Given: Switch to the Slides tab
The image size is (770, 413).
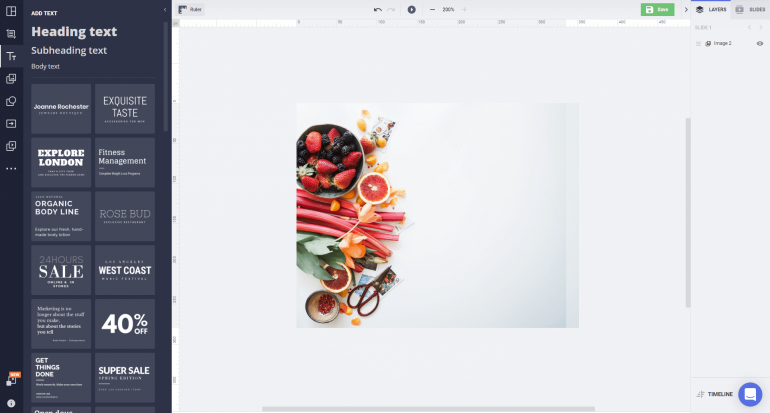Looking at the screenshot, I should [750, 9].
